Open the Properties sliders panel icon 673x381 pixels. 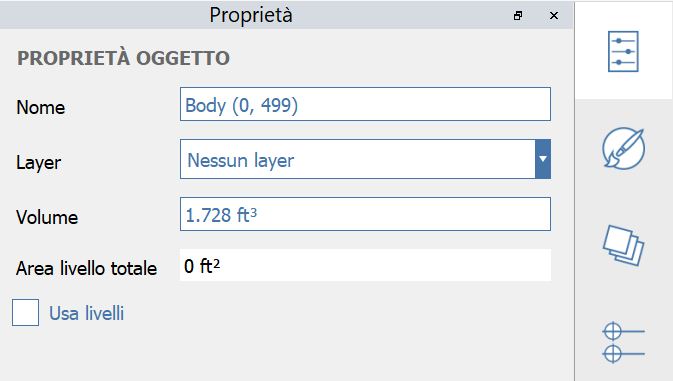623,51
